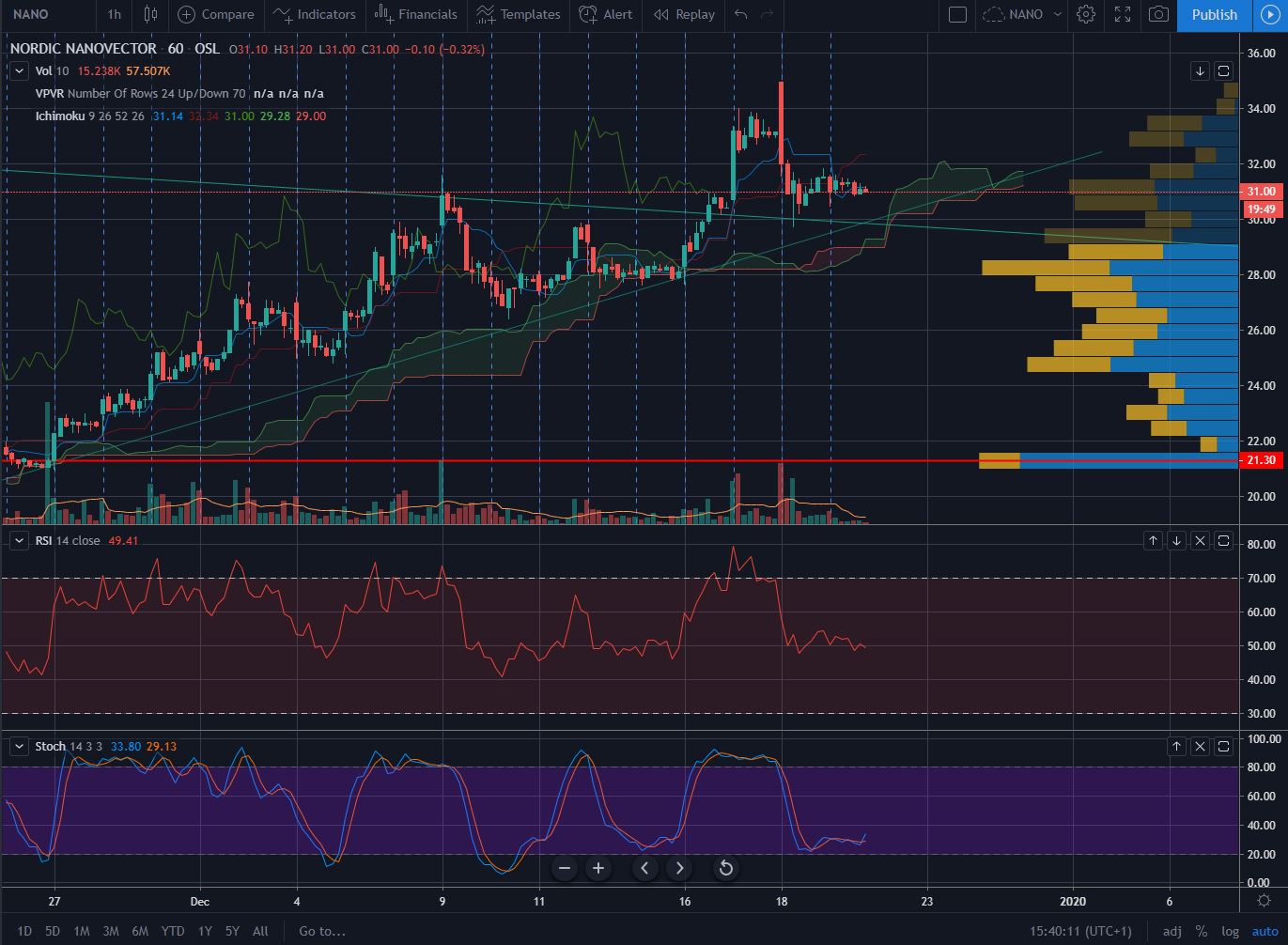Click the NORDIC NANOVECTOR chart title
This screenshot has height=945, width=1288.
click(83, 49)
